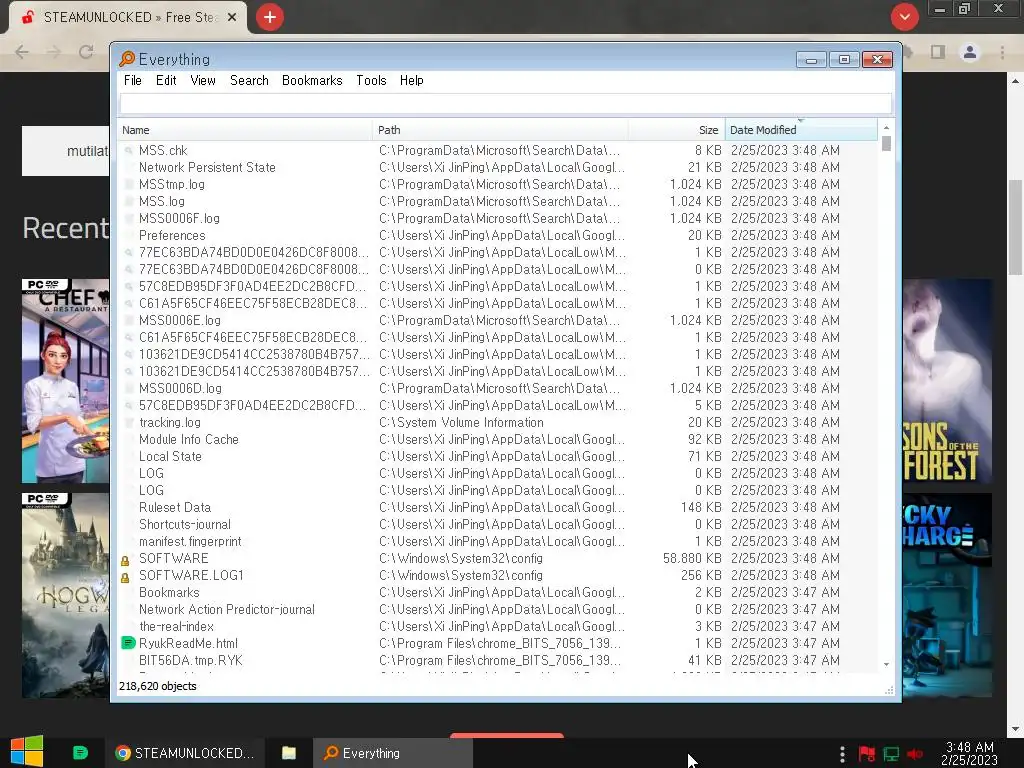Select Network Persistent State file
Screen dimensions: 1024x768
(207, 167)
